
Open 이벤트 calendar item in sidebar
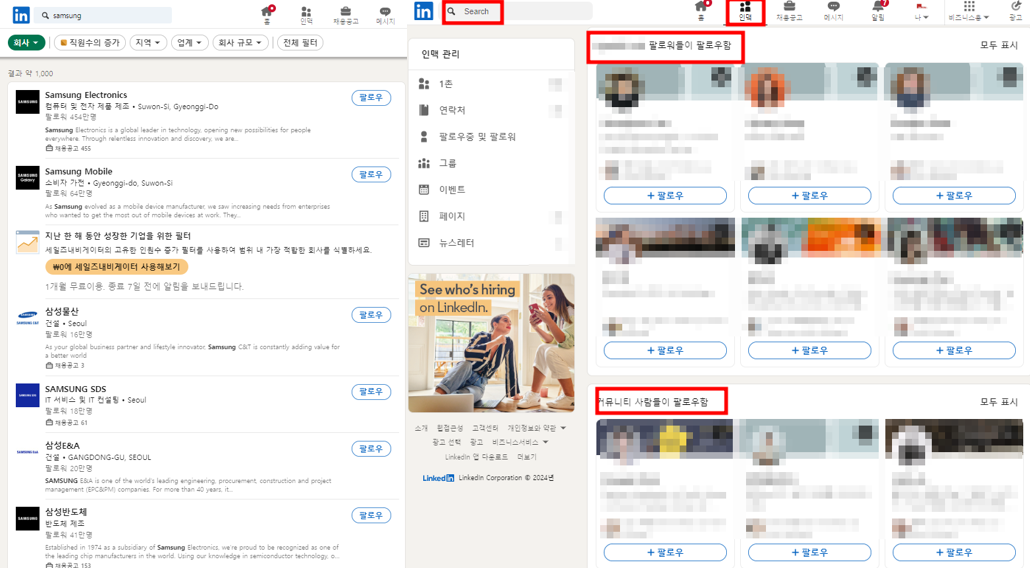coord(452,190)
